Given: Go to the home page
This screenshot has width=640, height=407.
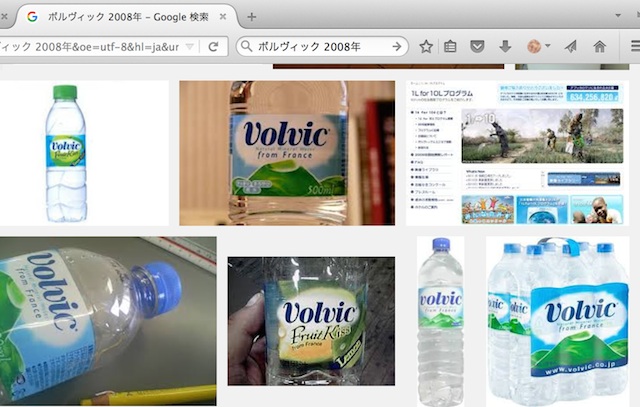Looking at the screenshot, I should click(599, 47).
